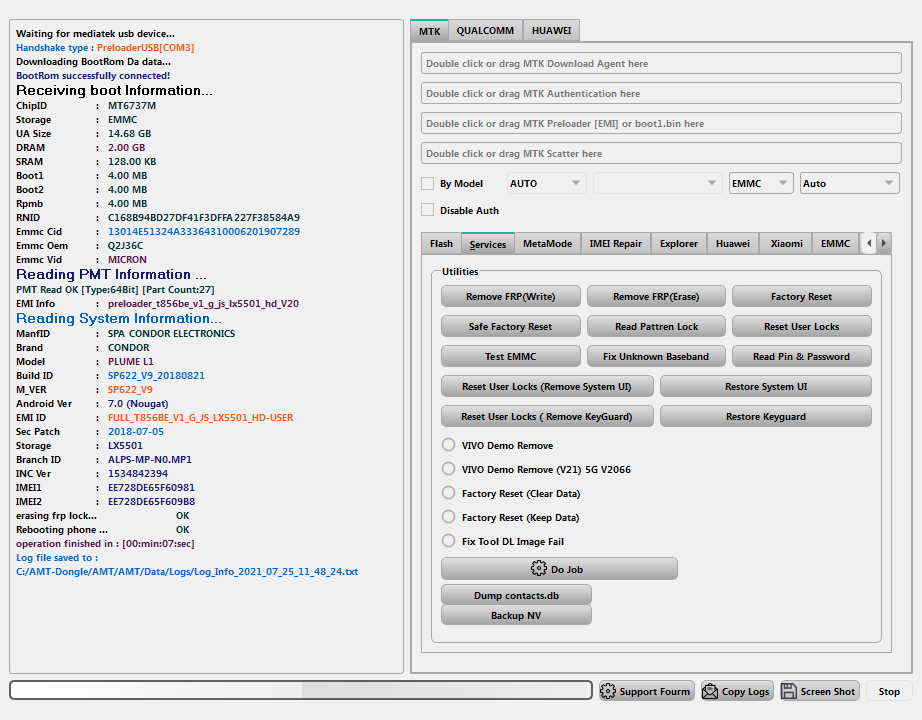Click the bottom progress bar
Viewport: 922px width, 720px height.
coord(301,690)
